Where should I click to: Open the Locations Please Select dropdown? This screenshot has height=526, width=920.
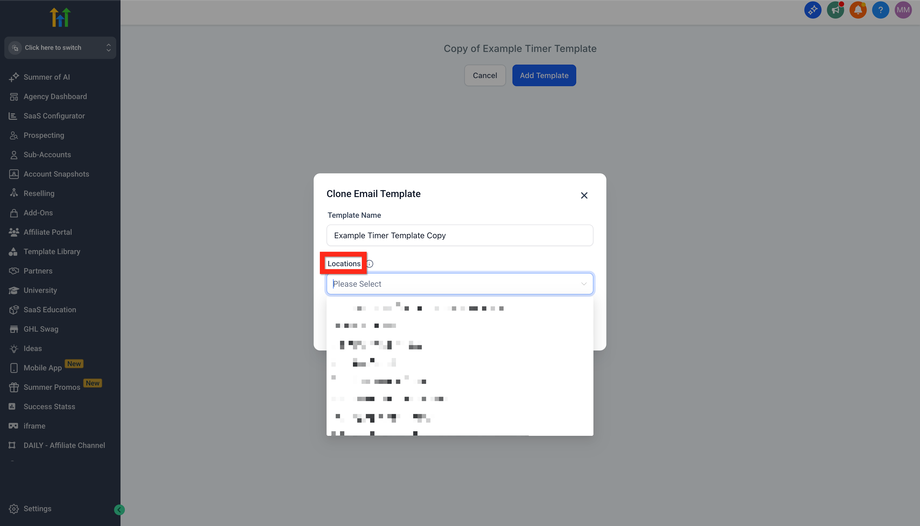460,284
